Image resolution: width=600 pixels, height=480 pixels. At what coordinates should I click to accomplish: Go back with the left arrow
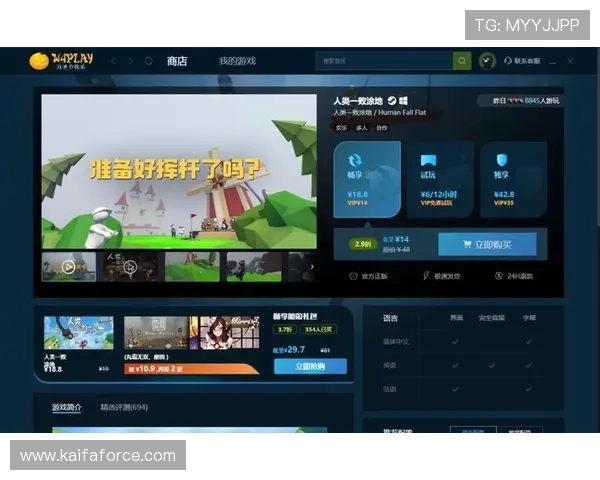(x=113, y=61)
